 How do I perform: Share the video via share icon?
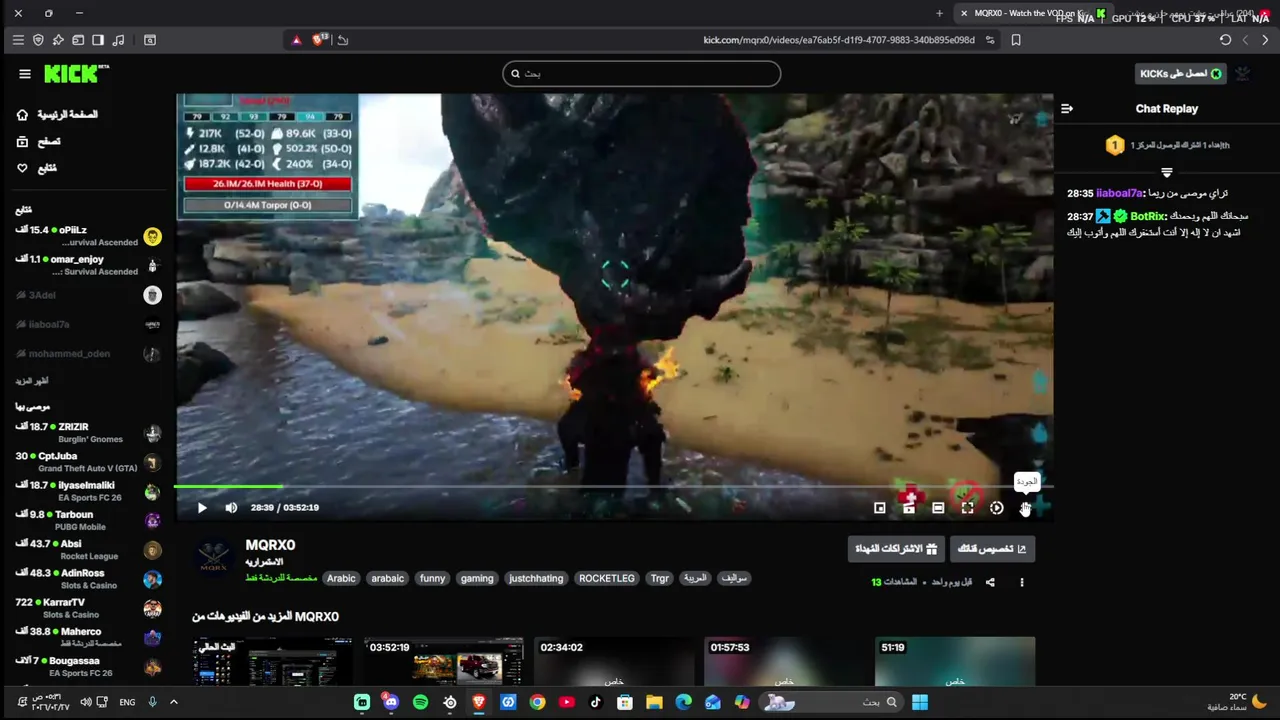[x=990, y=582]
